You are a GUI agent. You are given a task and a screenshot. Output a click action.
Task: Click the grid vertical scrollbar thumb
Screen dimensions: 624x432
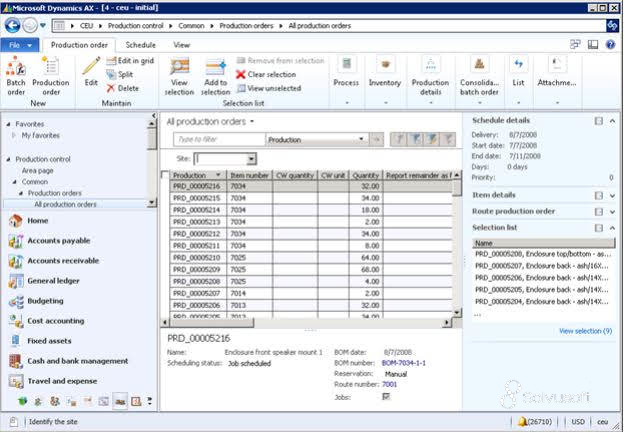click(x=457, y=188)
